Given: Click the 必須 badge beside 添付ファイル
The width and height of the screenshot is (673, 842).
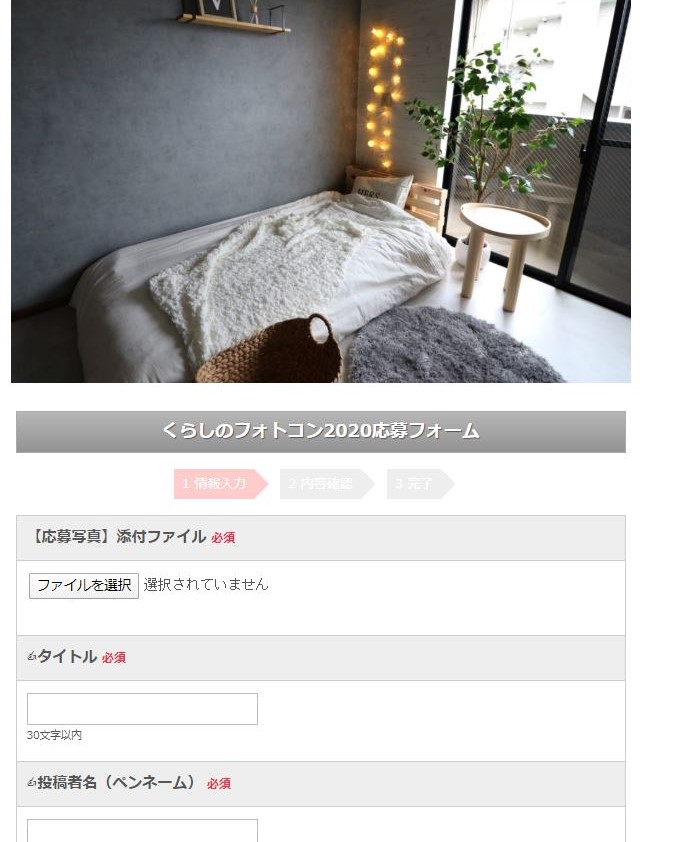Looking at the screenshot, I should pyautogui.click(x=223, y=538).
